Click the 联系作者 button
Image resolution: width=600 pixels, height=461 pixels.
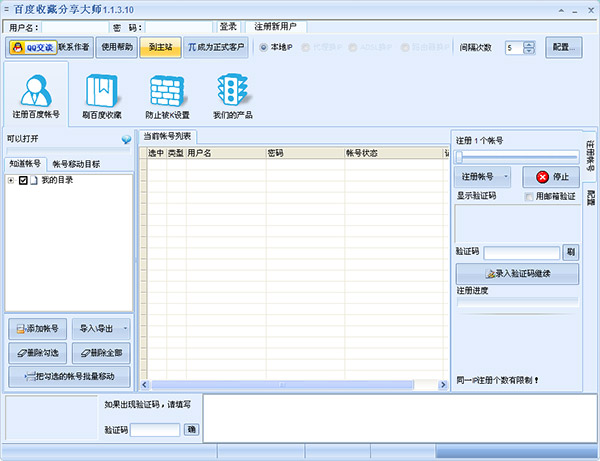tap(74, 47)
